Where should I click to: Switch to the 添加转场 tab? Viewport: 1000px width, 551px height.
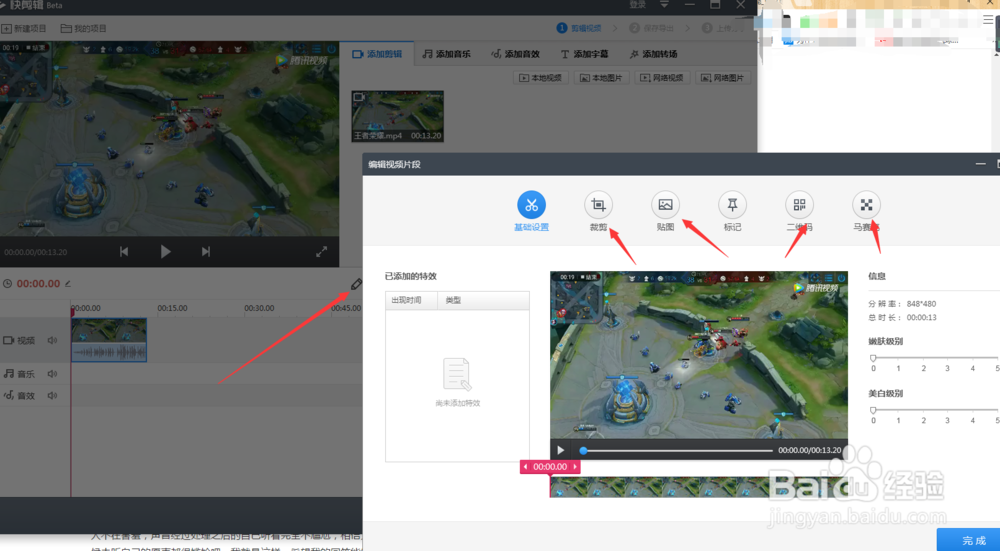point(653,54)
